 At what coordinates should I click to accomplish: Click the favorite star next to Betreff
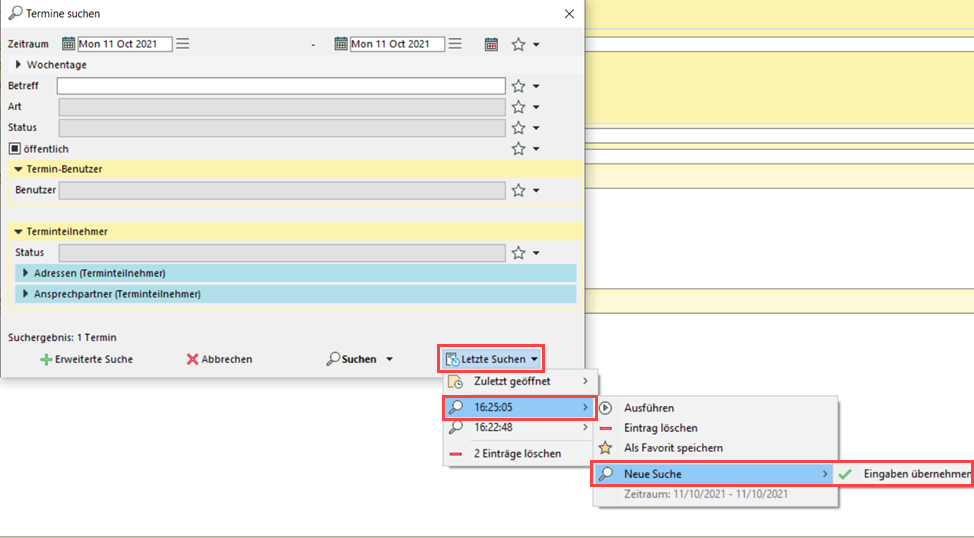pyautogui.click(x=518, y=86)
